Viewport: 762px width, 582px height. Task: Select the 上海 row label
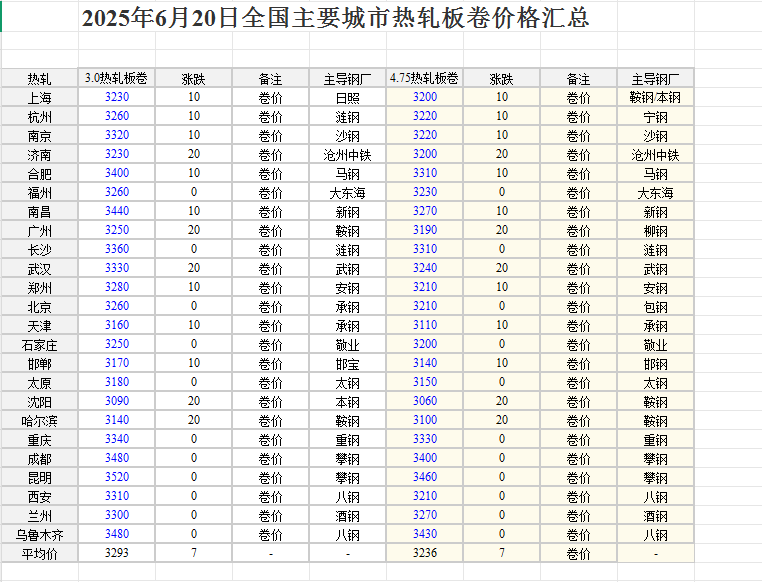point(39,97)
